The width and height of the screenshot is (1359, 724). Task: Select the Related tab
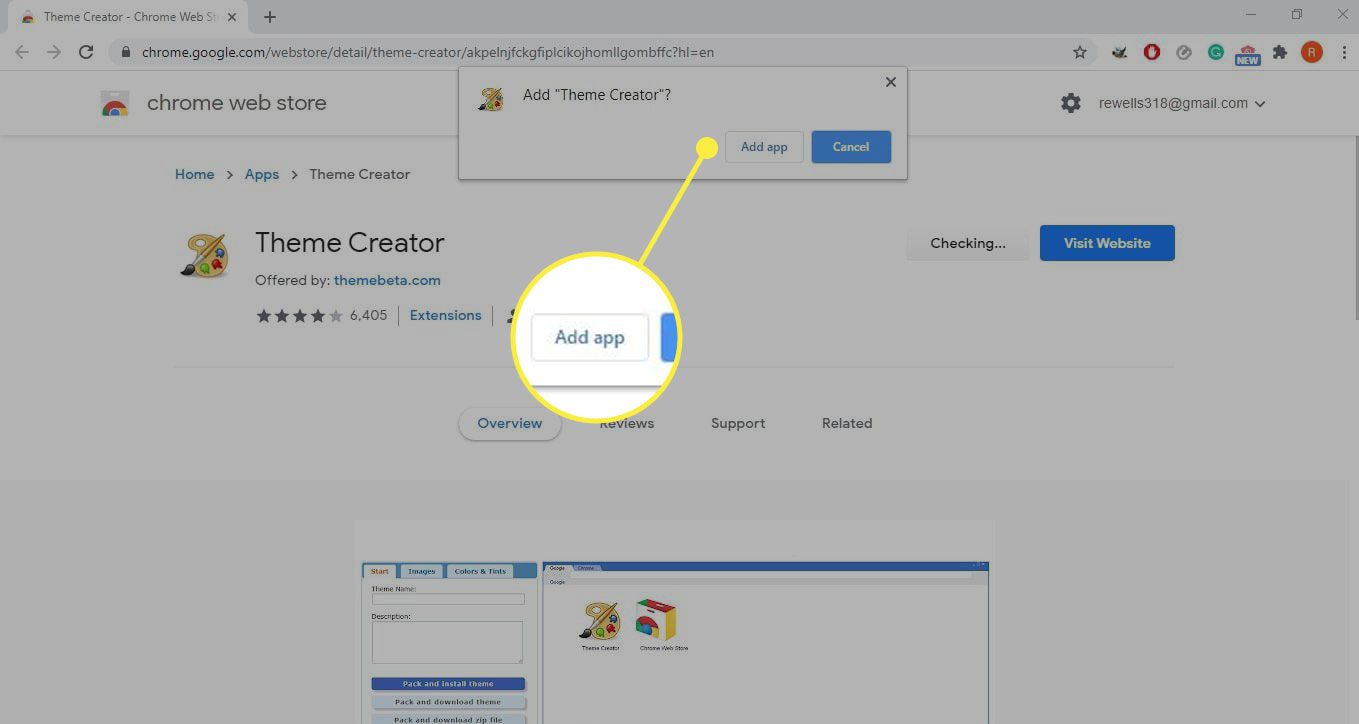pyautogui.click(x=847, y=423)
